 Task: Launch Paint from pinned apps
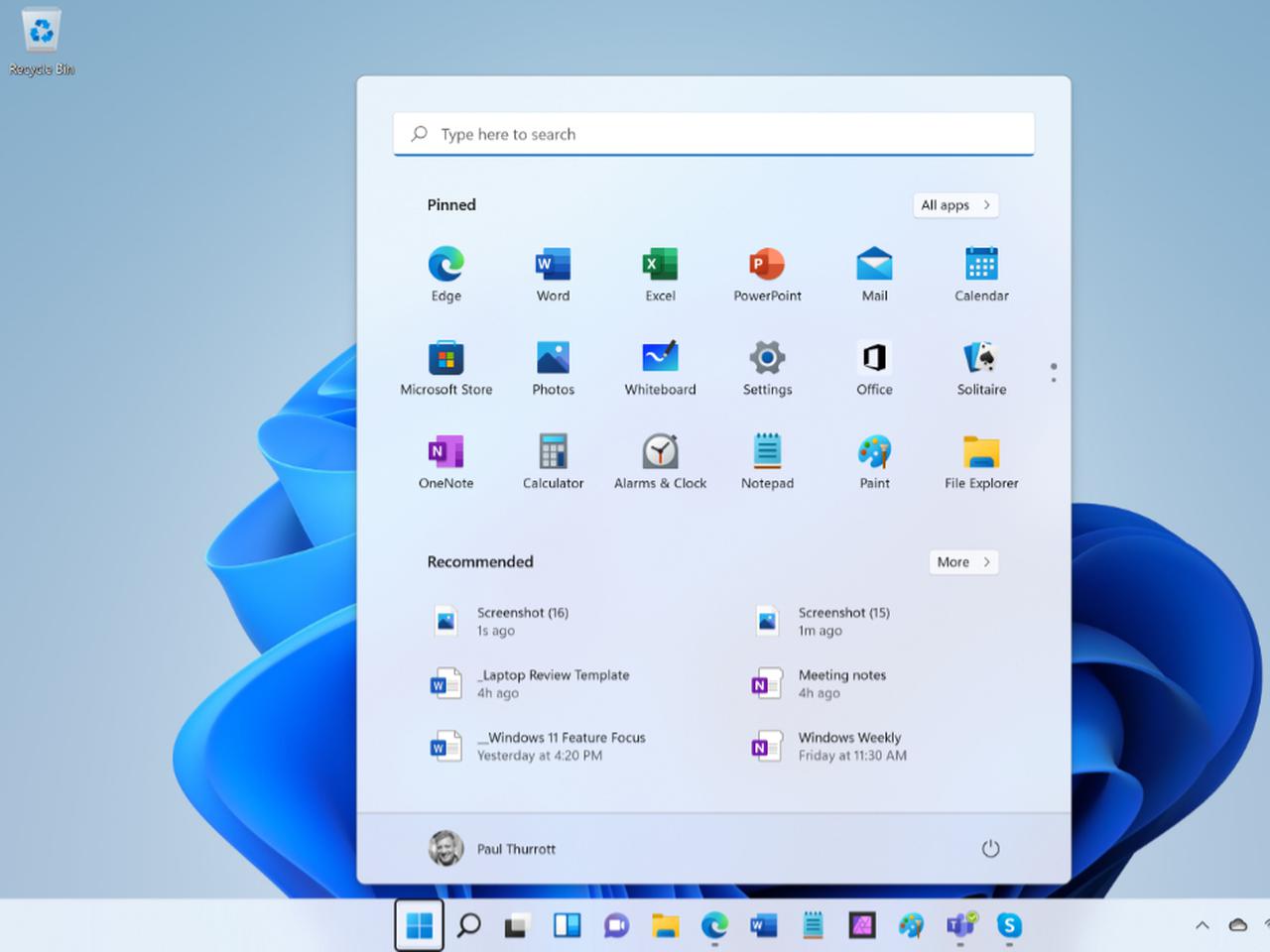coord(874,462)
